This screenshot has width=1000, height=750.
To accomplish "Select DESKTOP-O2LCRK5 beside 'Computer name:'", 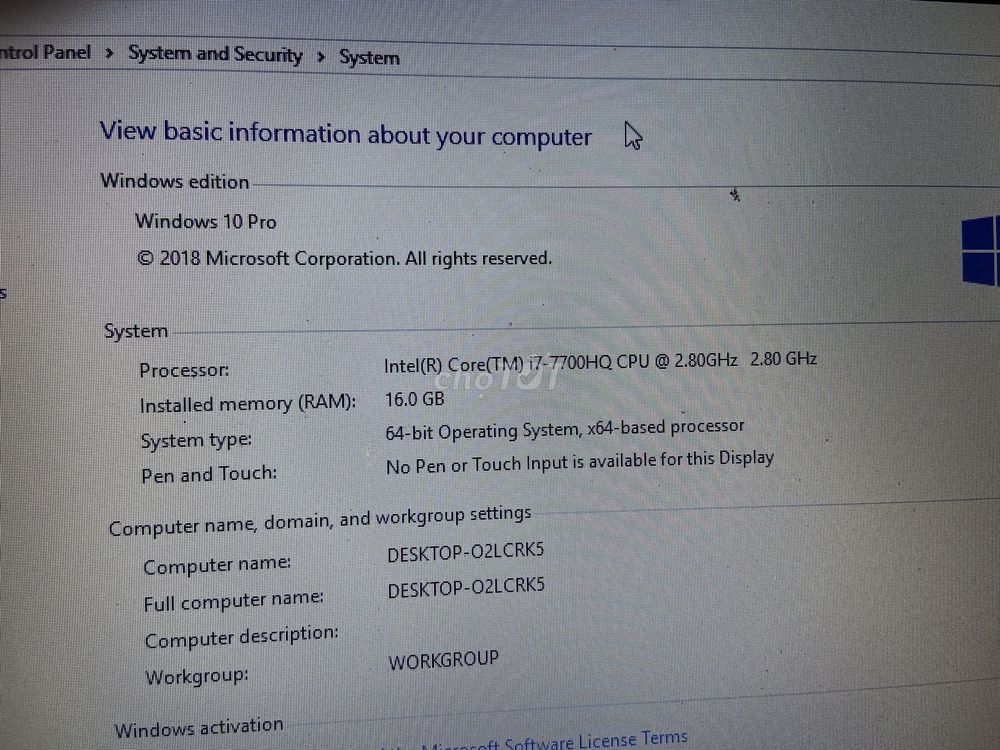I will (466, 552).
